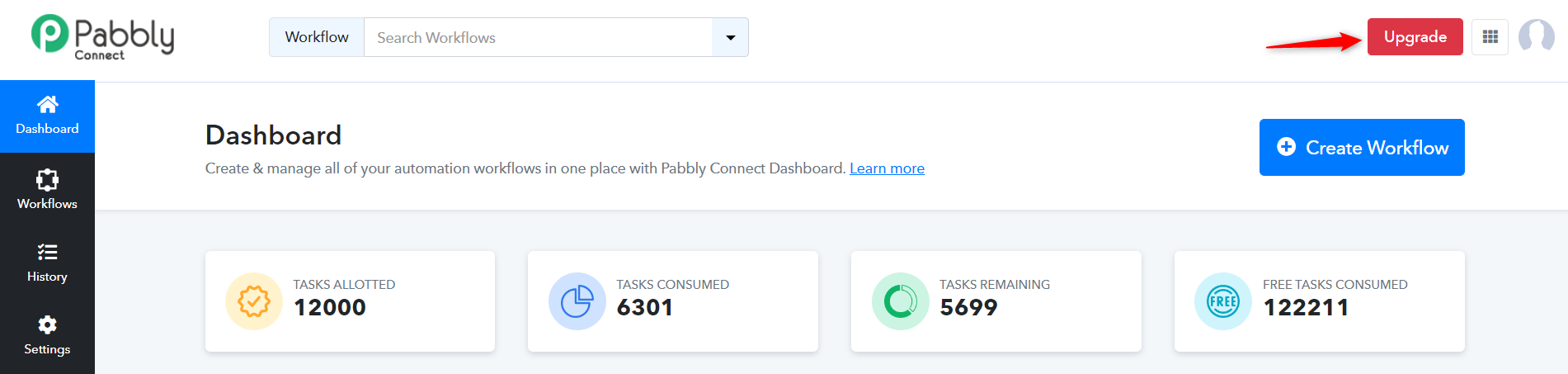The height and width of the screenshot is (374, 1568).
Task: Select the Tasks Allotted 12000 card
Action: click(350, 301)
